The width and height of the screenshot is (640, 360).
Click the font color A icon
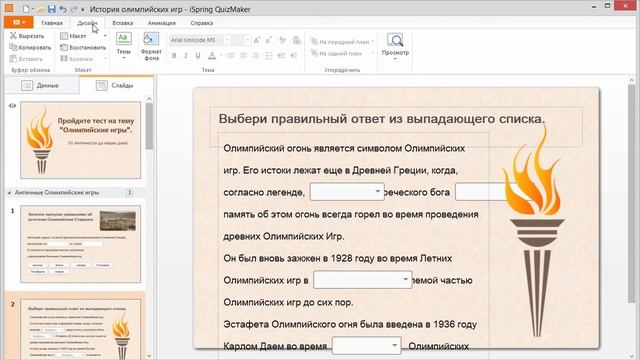coord(212,56)
